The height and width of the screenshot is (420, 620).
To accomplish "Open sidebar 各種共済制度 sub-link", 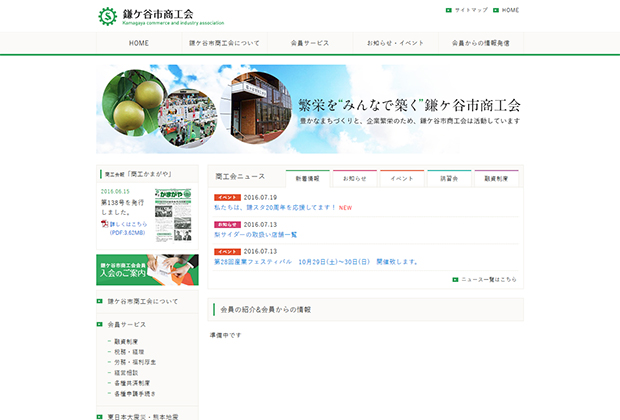I will pyautogui.click(x=132, y=383).
